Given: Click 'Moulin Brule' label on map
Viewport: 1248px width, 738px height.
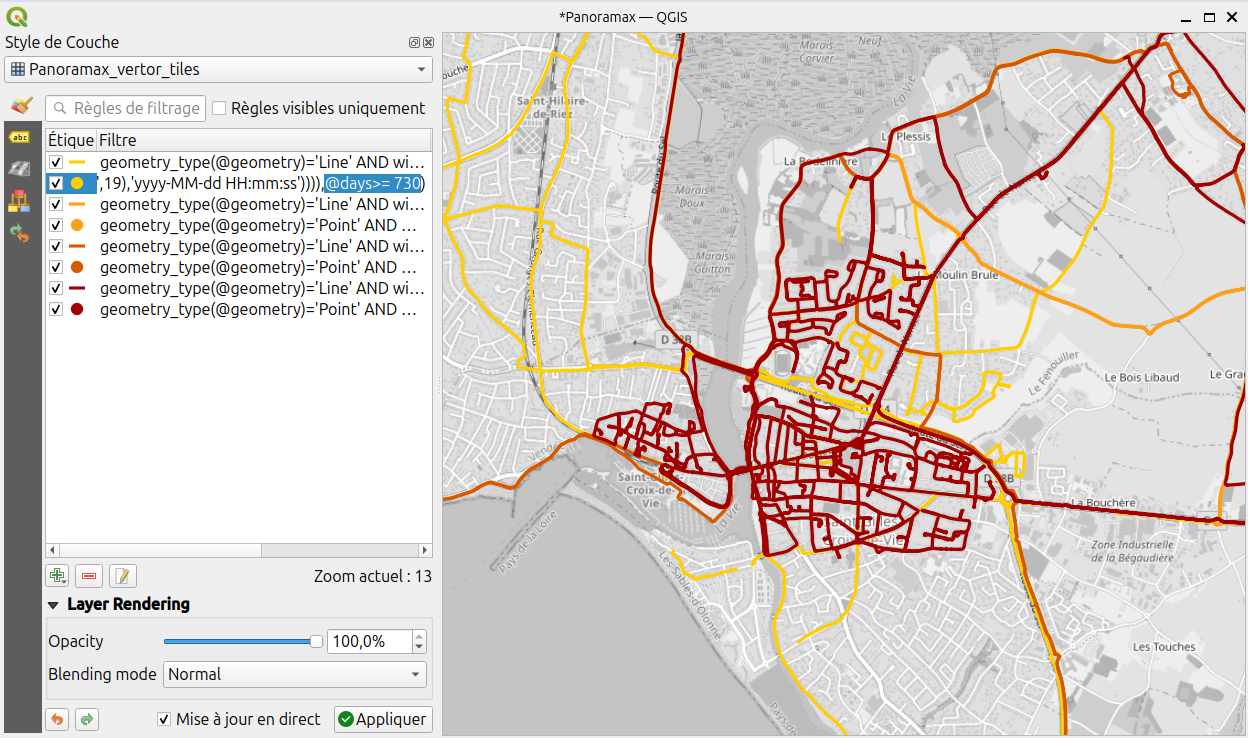Looking at the screenshot, I should click(964, 275).
